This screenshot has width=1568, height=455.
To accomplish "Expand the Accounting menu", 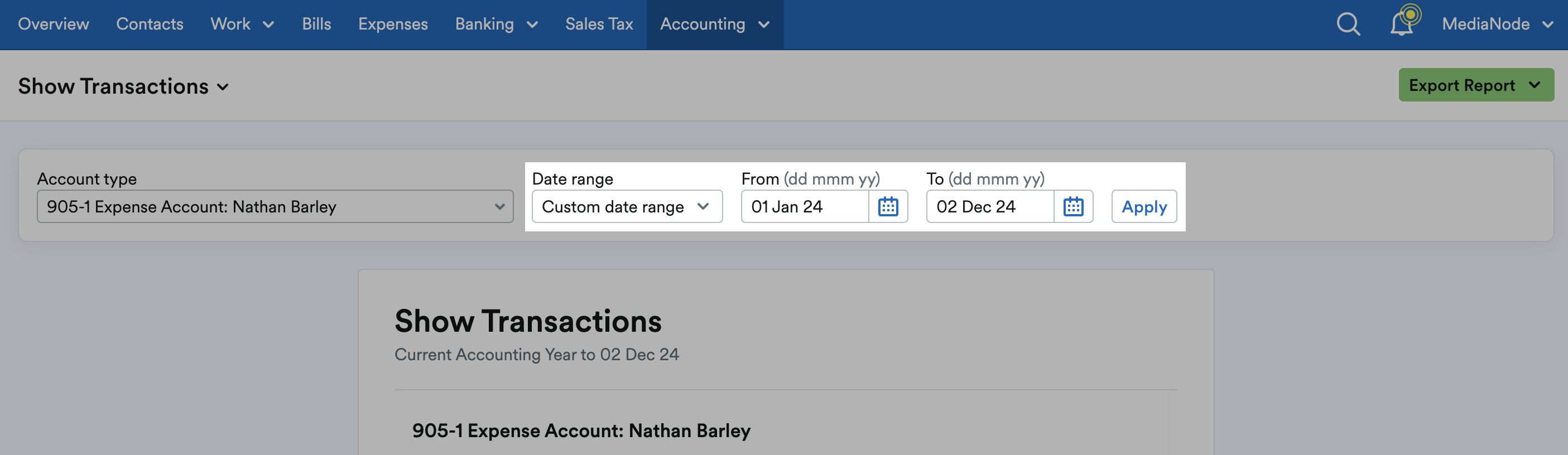I will pyautogui.click(x=715, y=25).
